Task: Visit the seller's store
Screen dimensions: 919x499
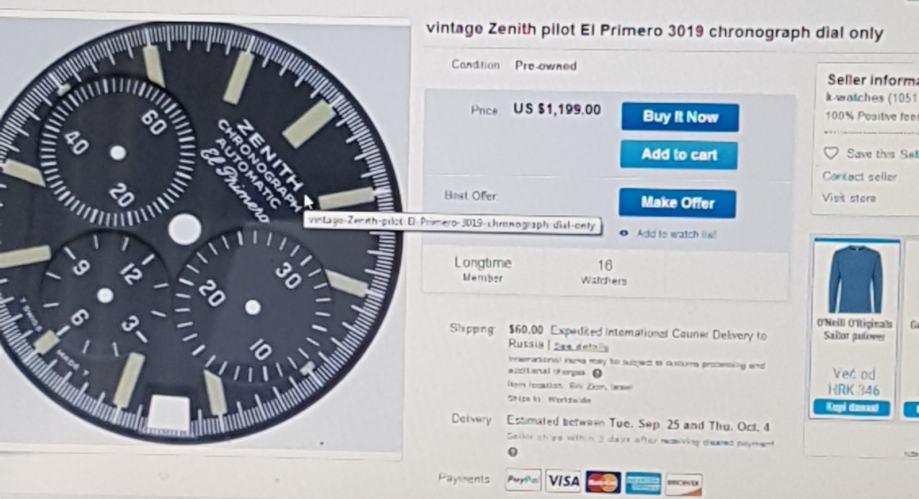Action: 849,198
